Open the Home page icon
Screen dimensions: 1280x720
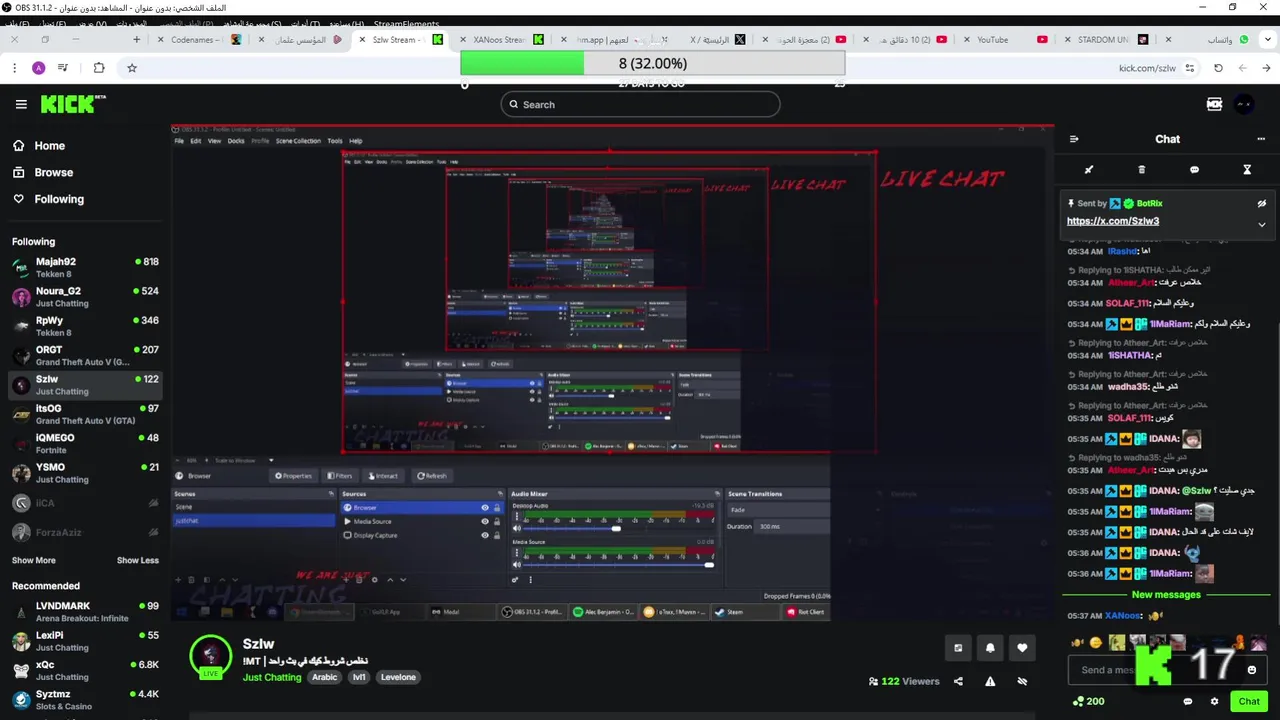click(19, 145)
